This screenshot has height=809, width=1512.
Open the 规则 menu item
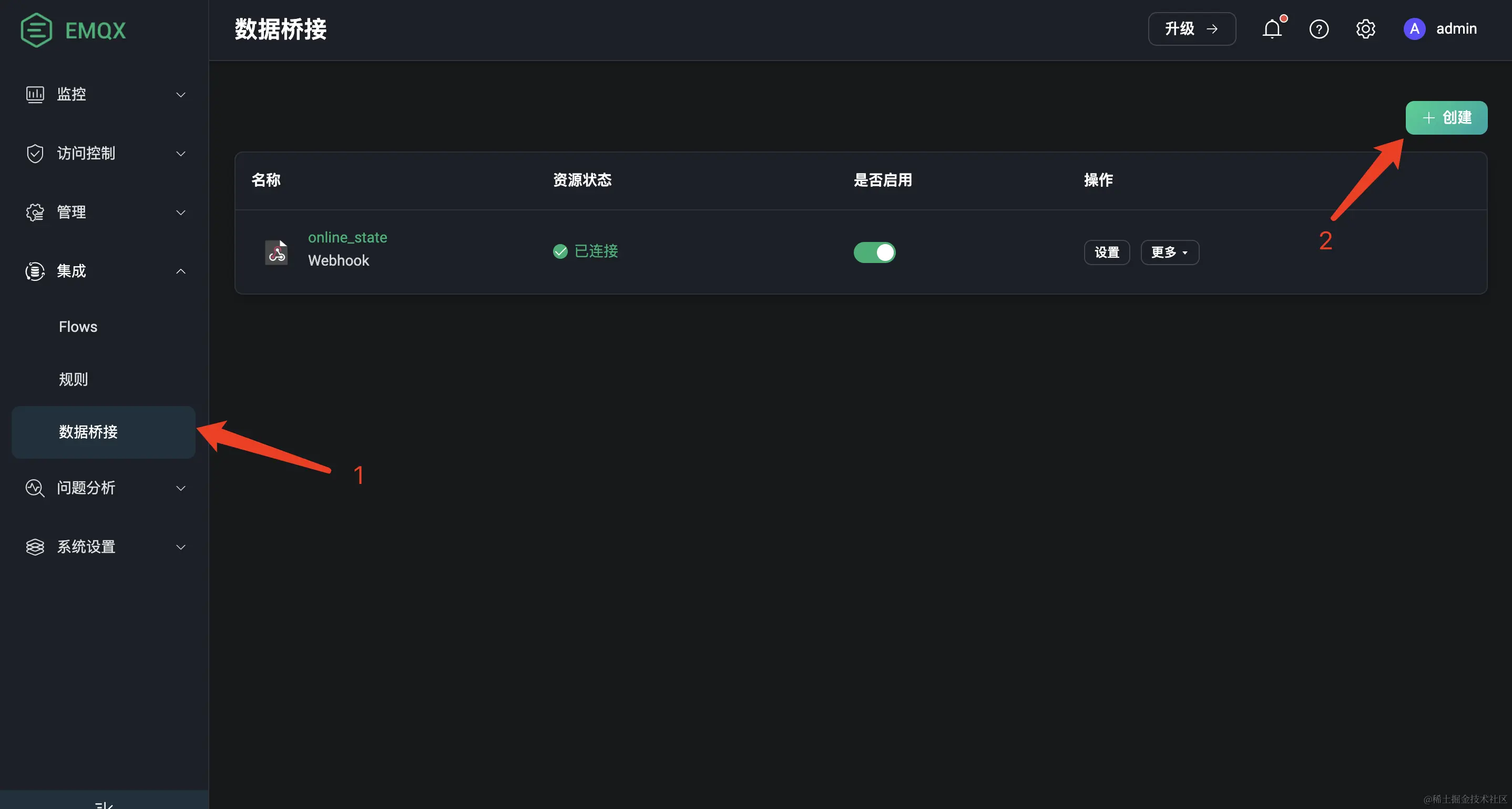pos(74,379)
